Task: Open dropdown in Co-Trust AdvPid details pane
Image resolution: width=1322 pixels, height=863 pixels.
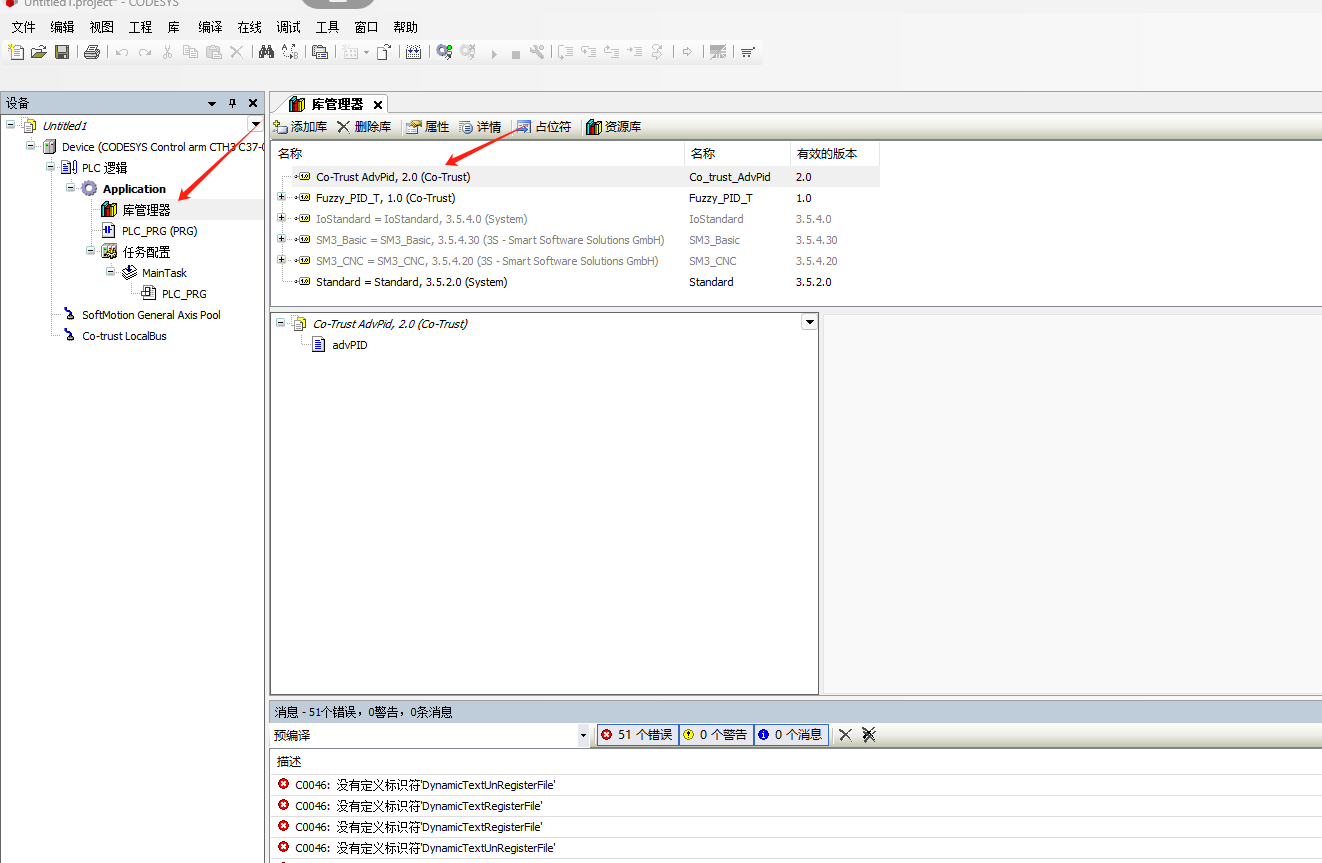Action: [x=809, y=322]
